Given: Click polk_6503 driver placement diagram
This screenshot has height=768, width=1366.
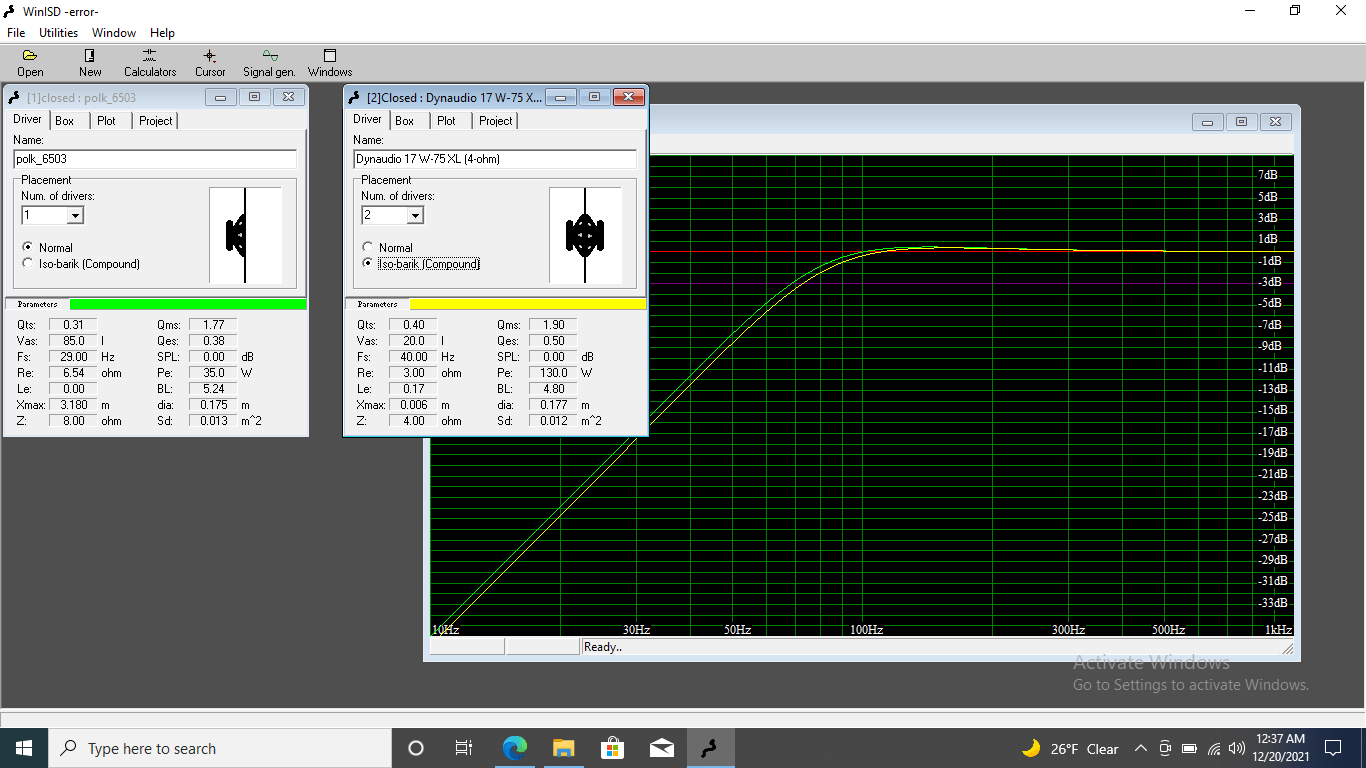Looking at the screenshot, I should pyautogui.click(x=245, y=235).
